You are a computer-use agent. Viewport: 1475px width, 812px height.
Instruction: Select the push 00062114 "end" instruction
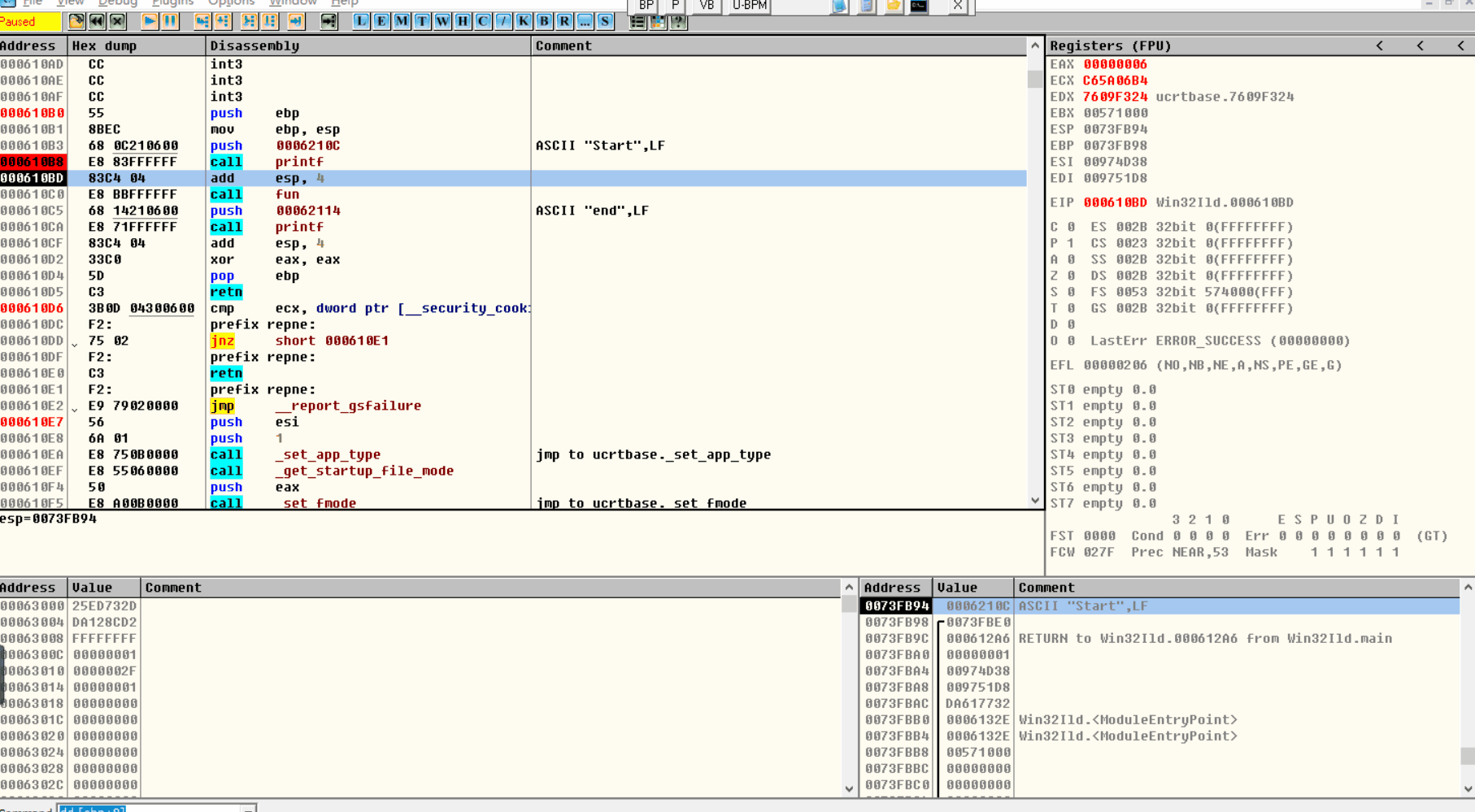coord(513,211)
